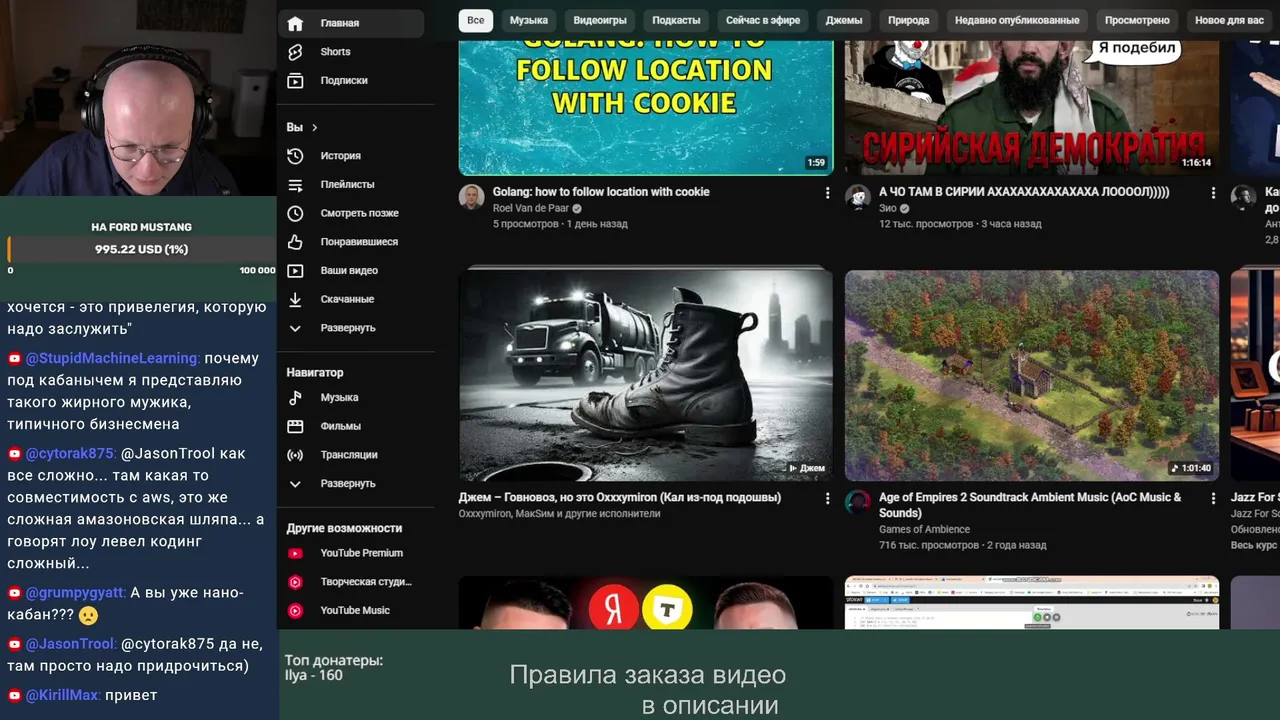Open Games of Ambience channel name
1280x720 pixels.
pyautogui.click(x=924, y=529)
